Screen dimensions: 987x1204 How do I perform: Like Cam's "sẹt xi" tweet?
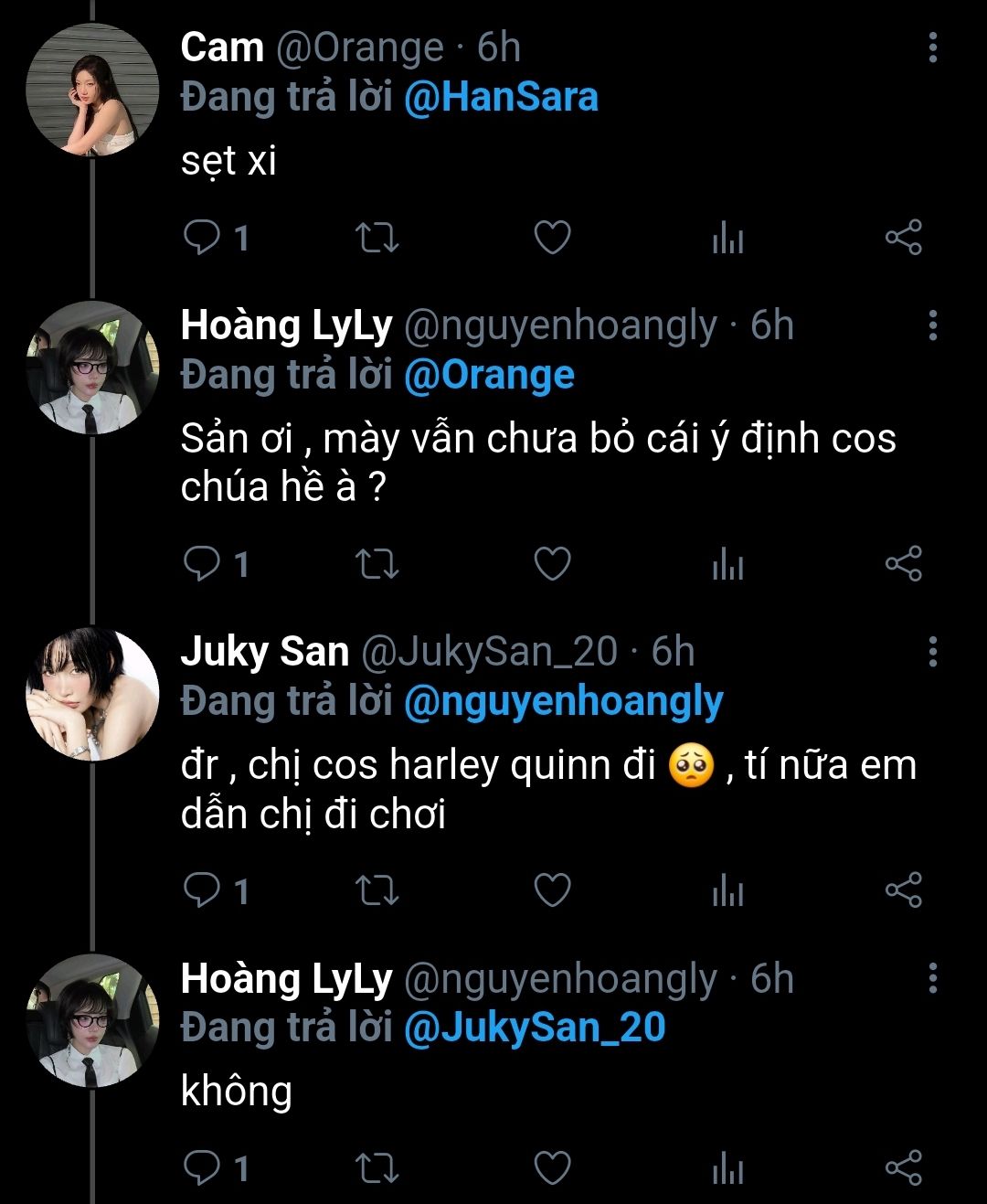[x=552, y=239]
